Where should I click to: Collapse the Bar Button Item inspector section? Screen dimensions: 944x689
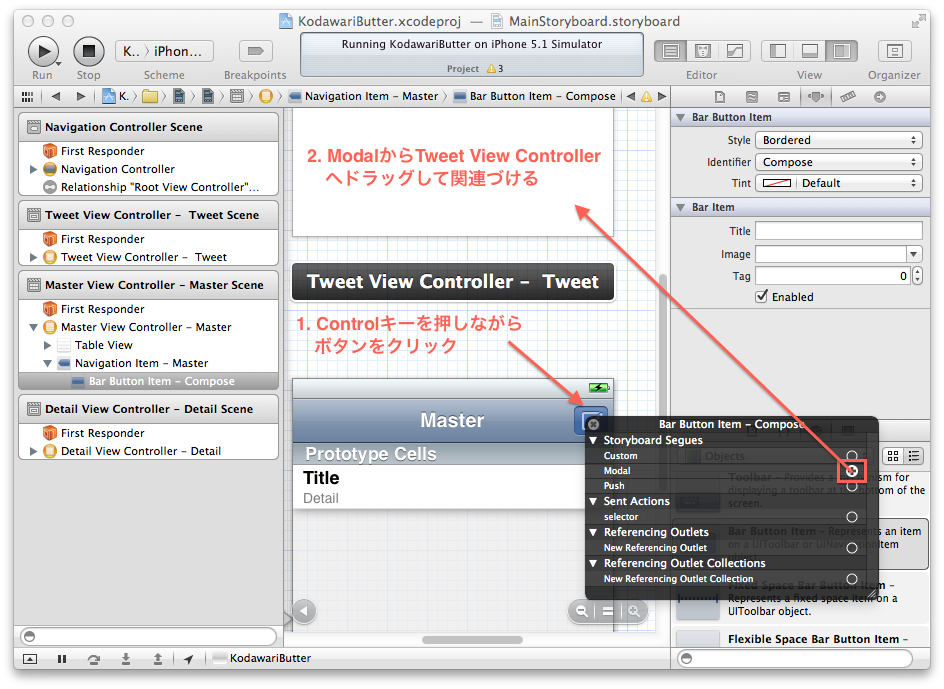[x=681, y=117]
